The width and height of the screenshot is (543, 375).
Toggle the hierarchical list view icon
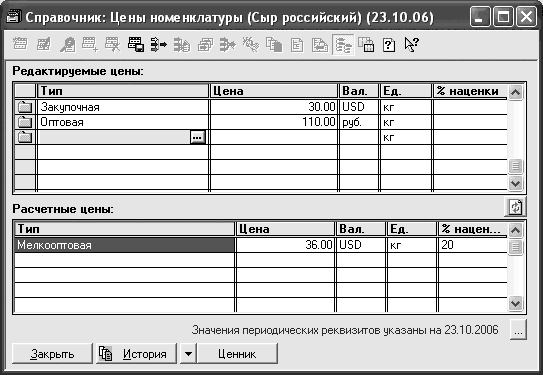[343, 45]
